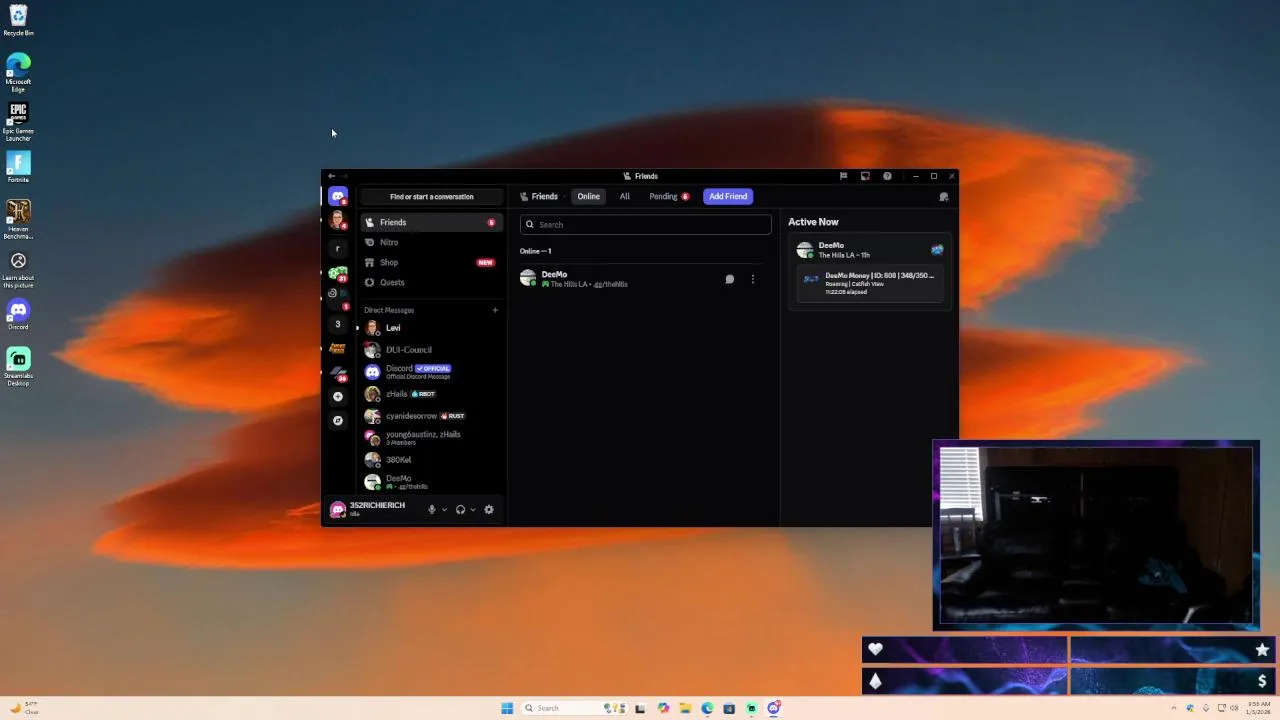Show hidden system tray icons chevron
The width and height of the screenshot is (1280, 720).
[1176, 708]
